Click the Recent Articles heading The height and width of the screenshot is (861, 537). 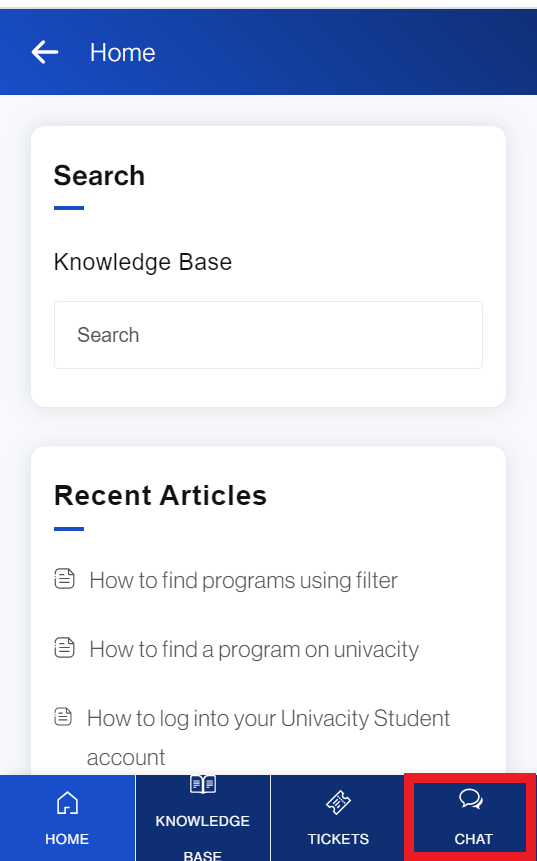click(160, 495)
